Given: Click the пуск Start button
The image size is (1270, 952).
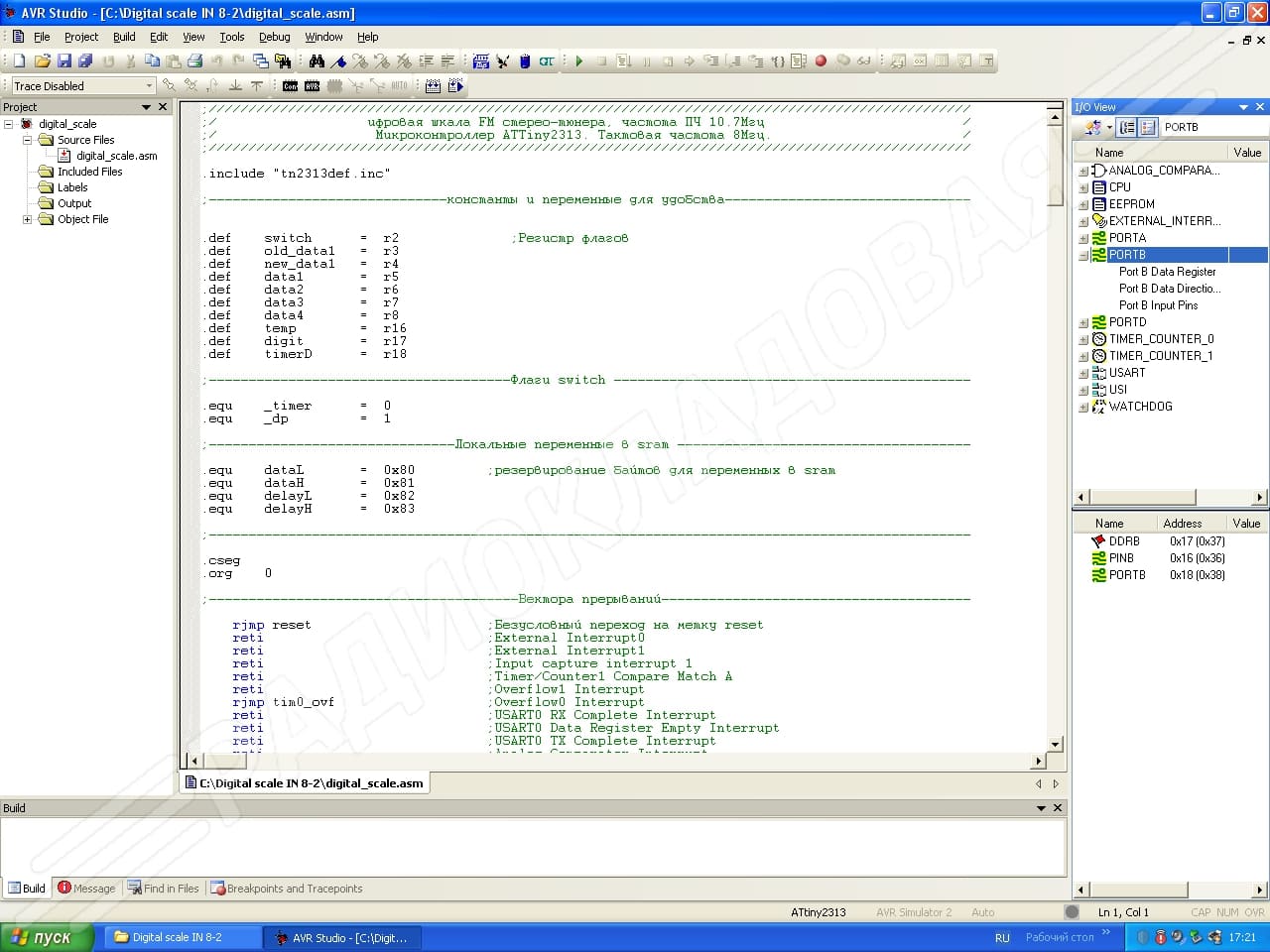Looking at the screenshot, I should click(47, 937).
